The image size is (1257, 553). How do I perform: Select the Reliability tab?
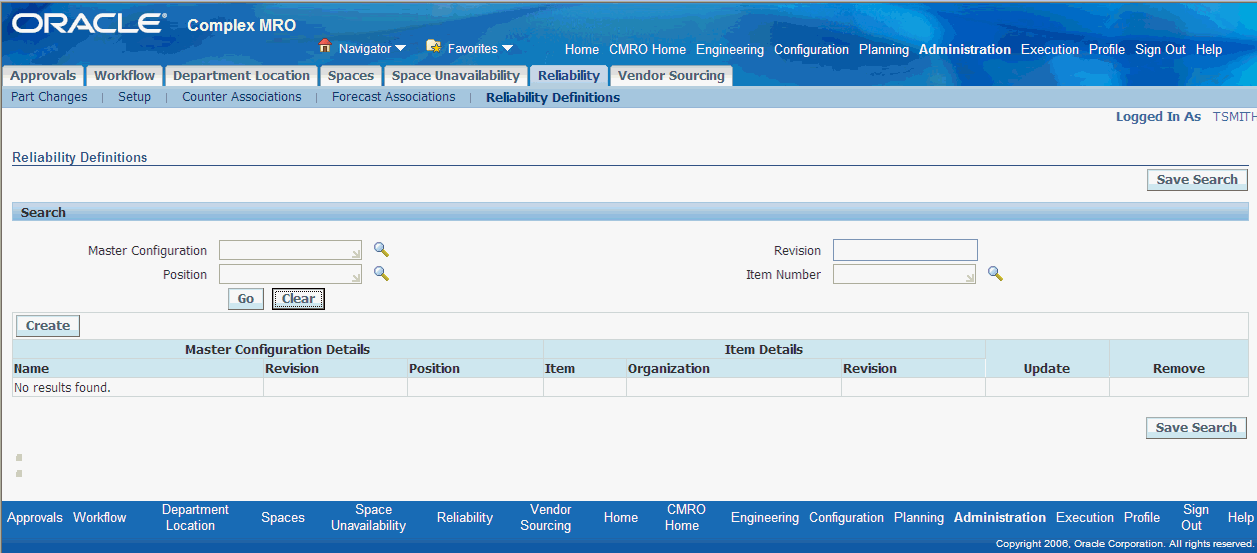point(568,76)
